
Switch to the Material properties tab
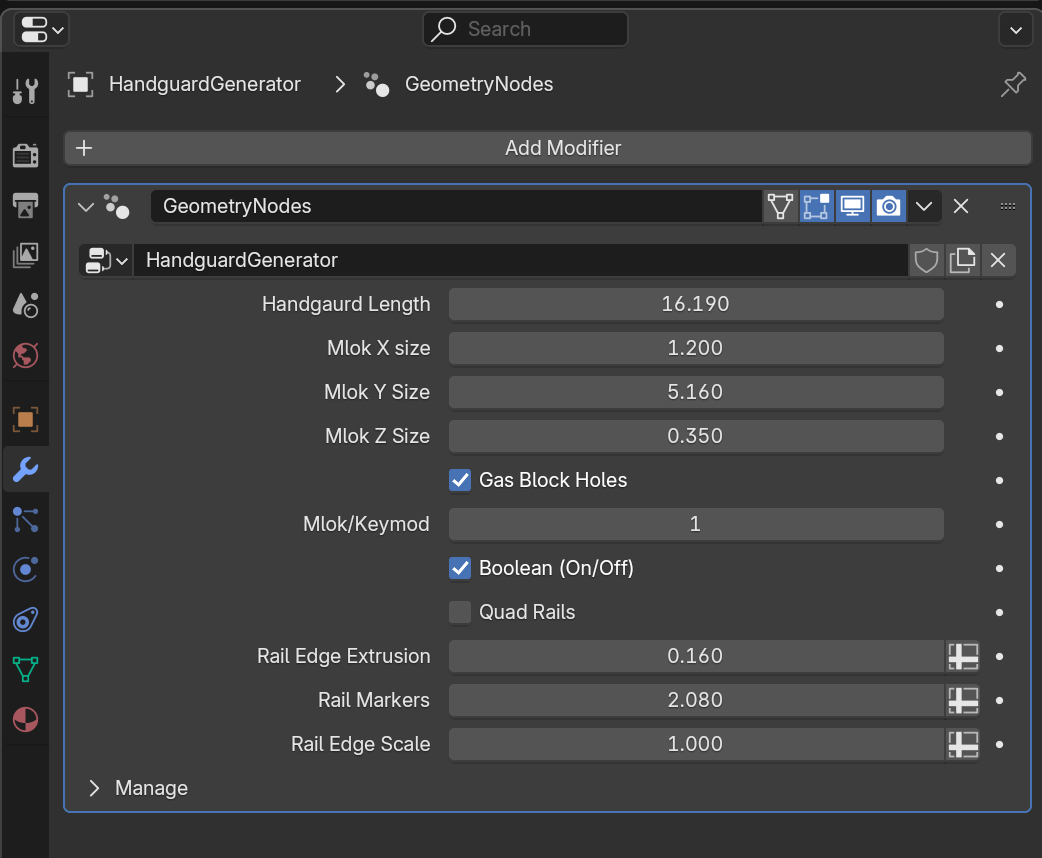25,719
